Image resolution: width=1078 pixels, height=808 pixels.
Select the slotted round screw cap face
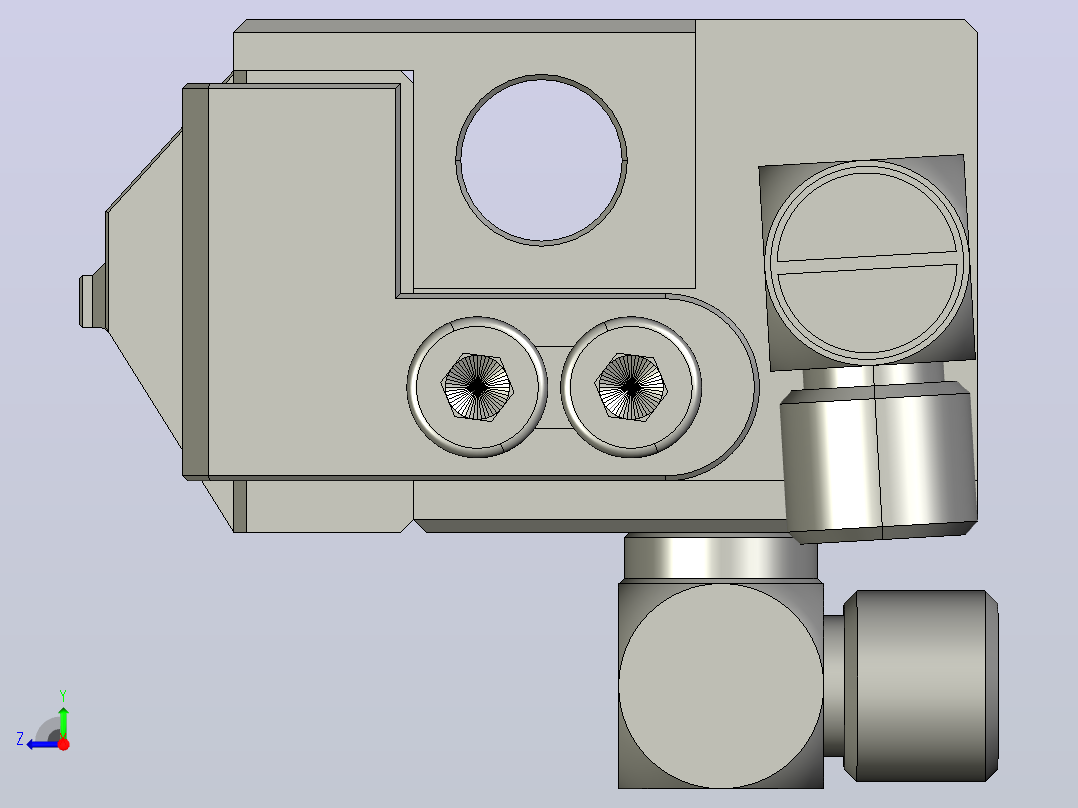coord(867,261)
